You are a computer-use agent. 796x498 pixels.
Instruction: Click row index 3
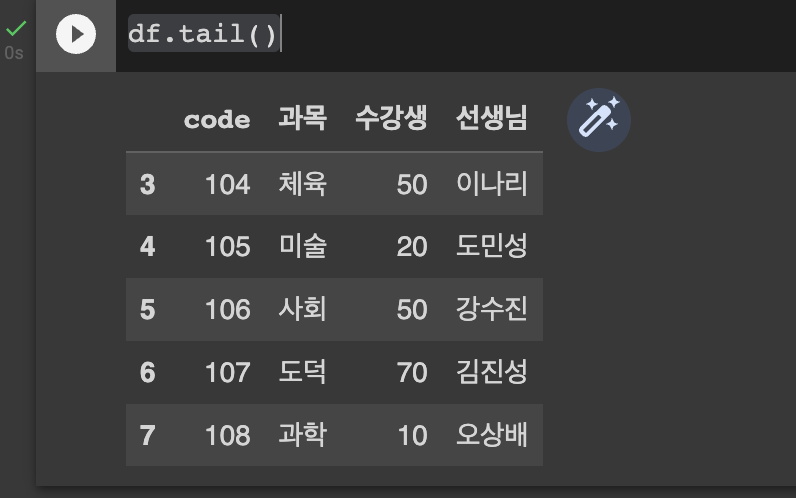tap(147, 184)
